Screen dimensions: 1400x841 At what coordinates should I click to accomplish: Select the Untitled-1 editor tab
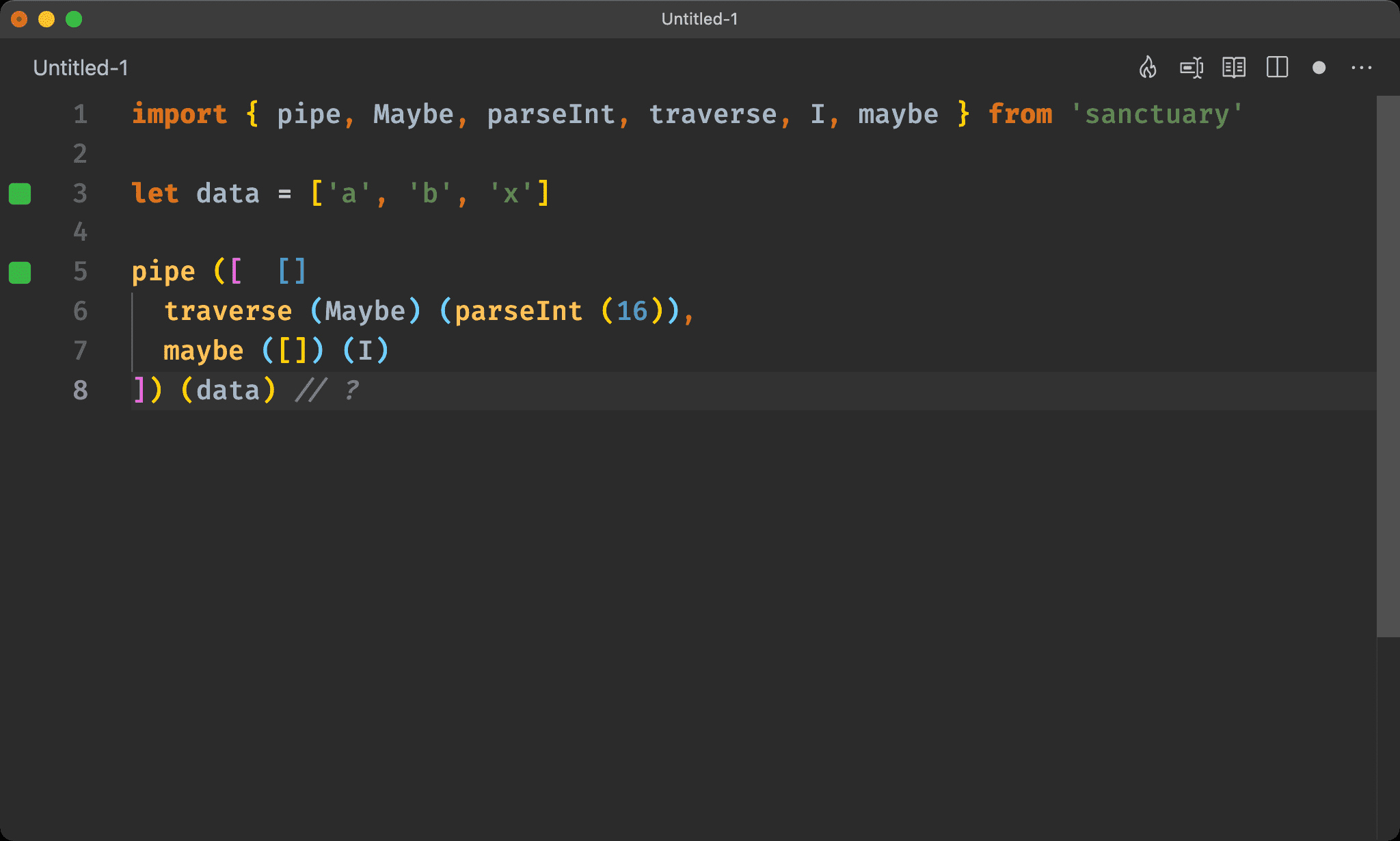81,68
